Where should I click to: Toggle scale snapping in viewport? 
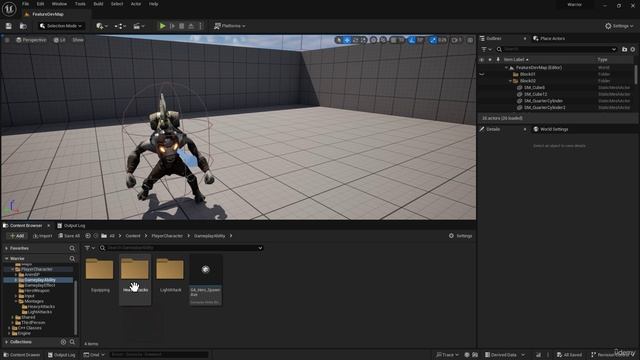pyautogui.click(x=433, y=40)
